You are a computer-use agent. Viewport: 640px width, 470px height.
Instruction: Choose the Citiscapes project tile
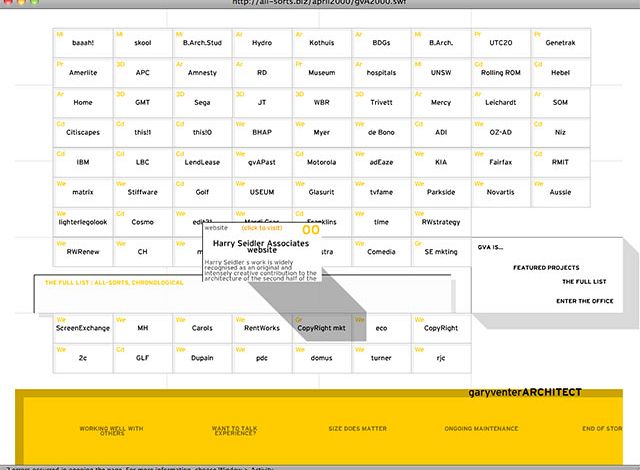pyautogui.click(x=83, y=132)
